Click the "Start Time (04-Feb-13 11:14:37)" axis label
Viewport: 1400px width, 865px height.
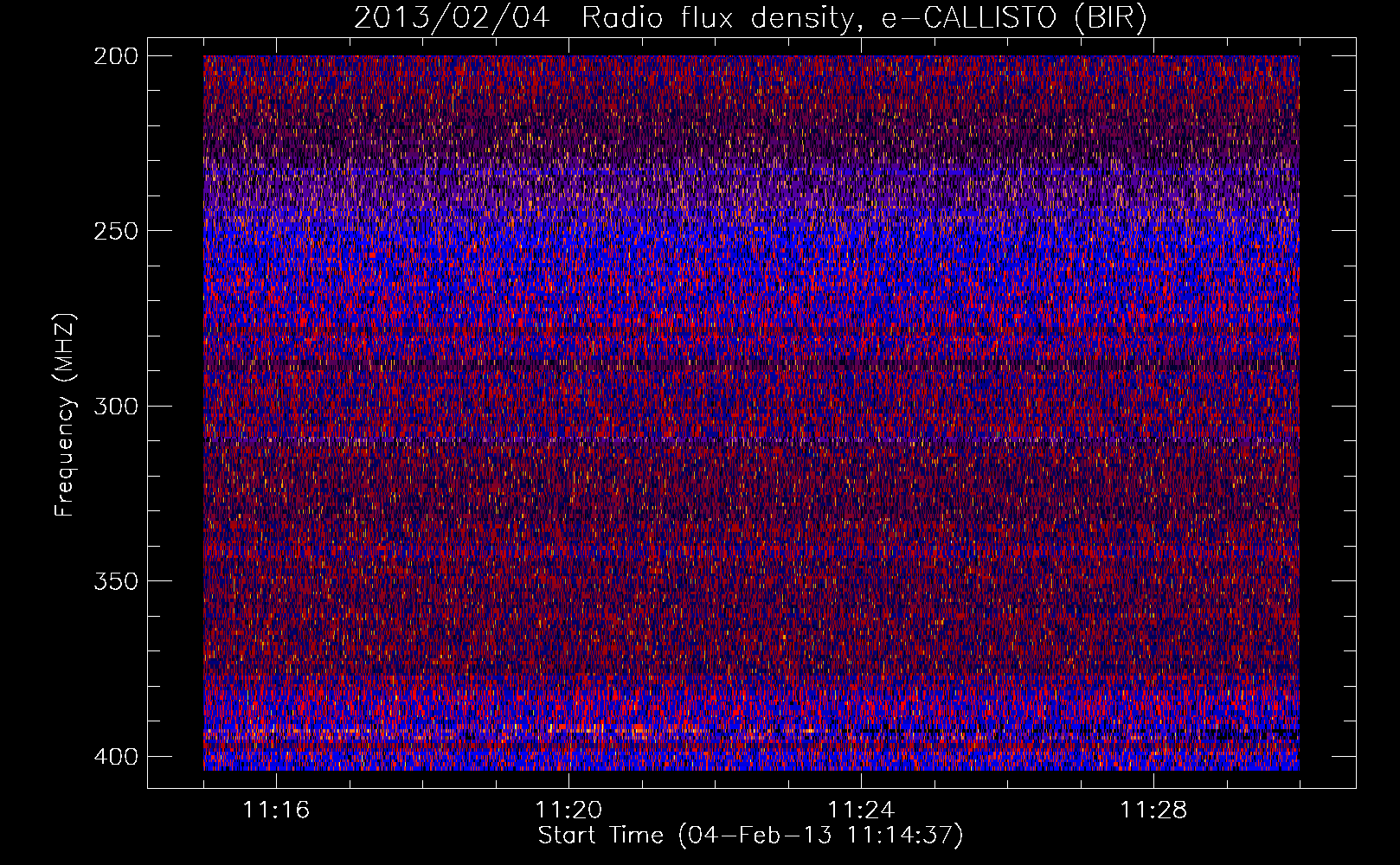[x=750, y=836]
